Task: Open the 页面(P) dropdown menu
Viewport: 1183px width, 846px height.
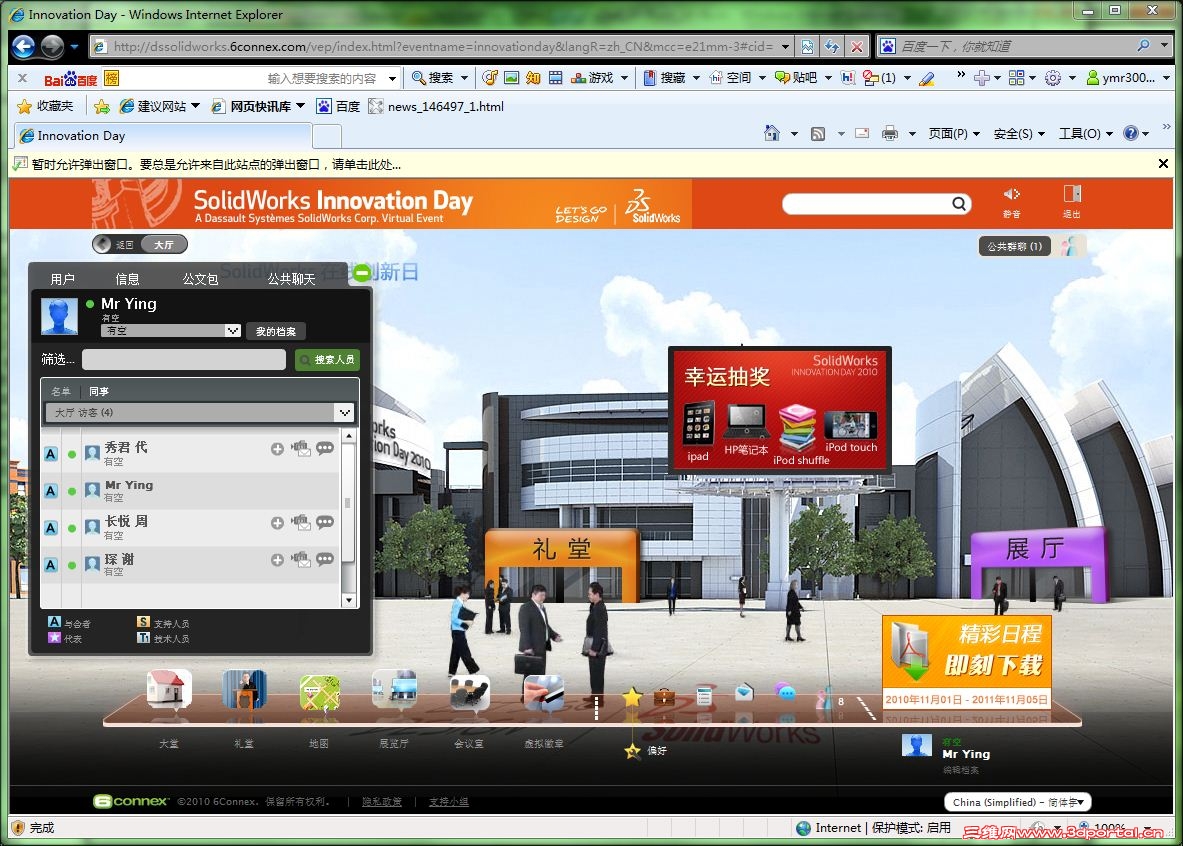Action: click(954, 134)
